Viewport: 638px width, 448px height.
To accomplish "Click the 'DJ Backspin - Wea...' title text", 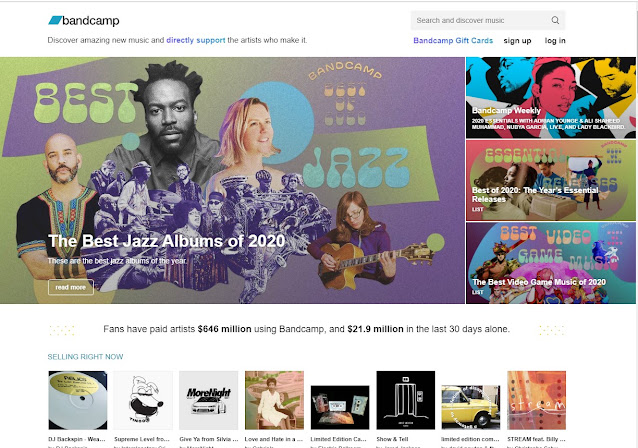I will [x=77, y=439].
